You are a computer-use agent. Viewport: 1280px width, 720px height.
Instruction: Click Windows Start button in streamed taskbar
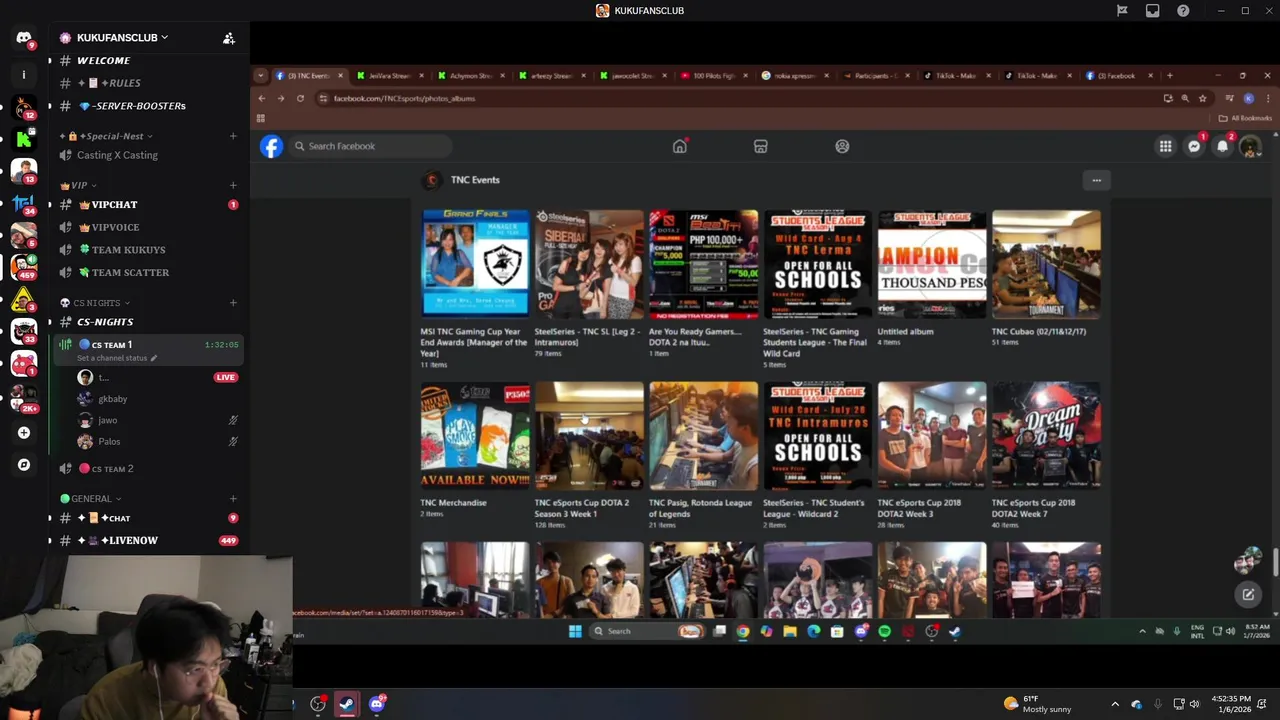point(575,631)
